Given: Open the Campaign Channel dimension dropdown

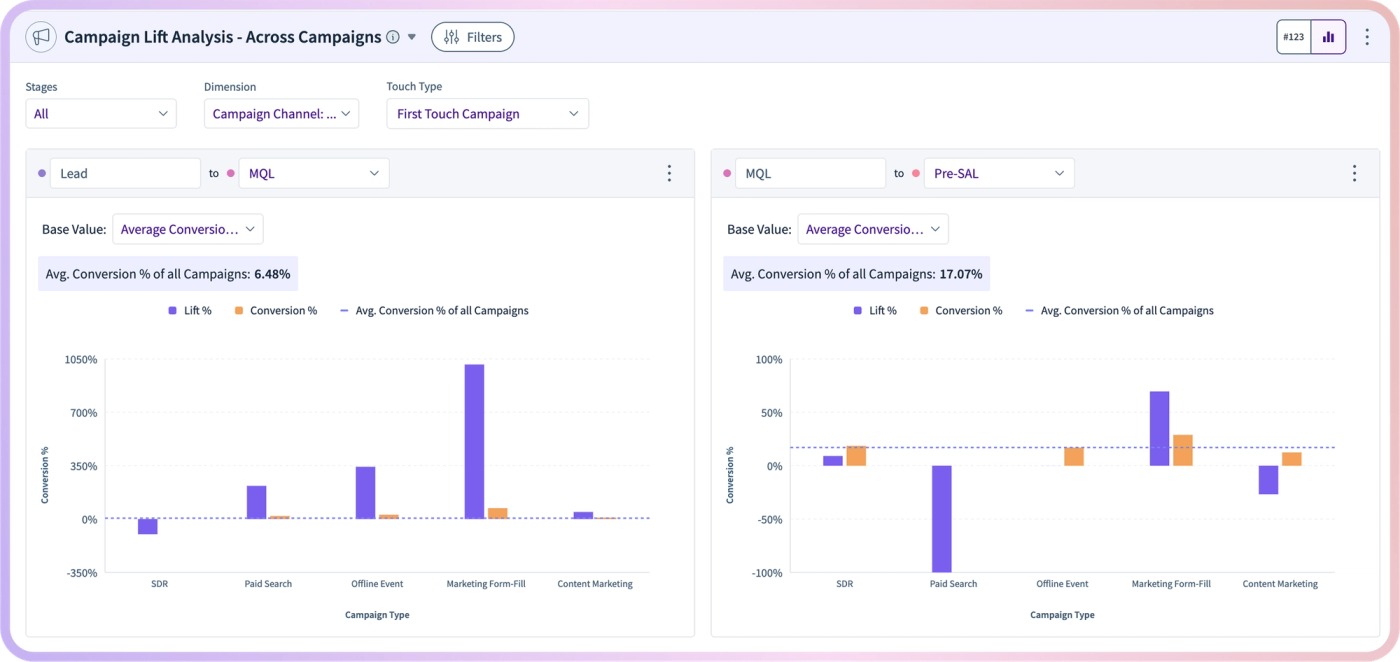Looking at the screenshot, I should [281, 114].
